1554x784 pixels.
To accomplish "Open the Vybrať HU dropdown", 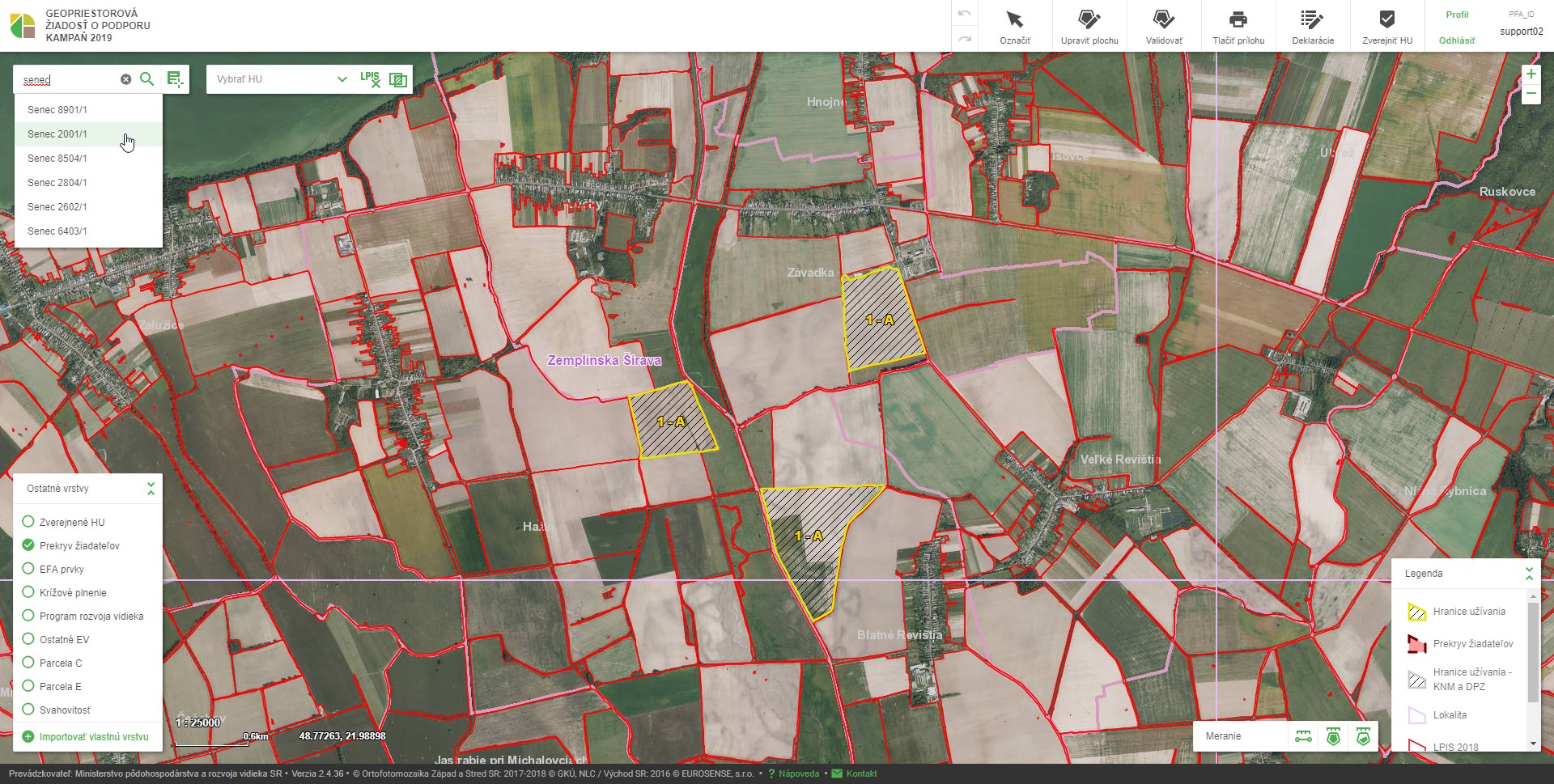I will click(281, 79).
